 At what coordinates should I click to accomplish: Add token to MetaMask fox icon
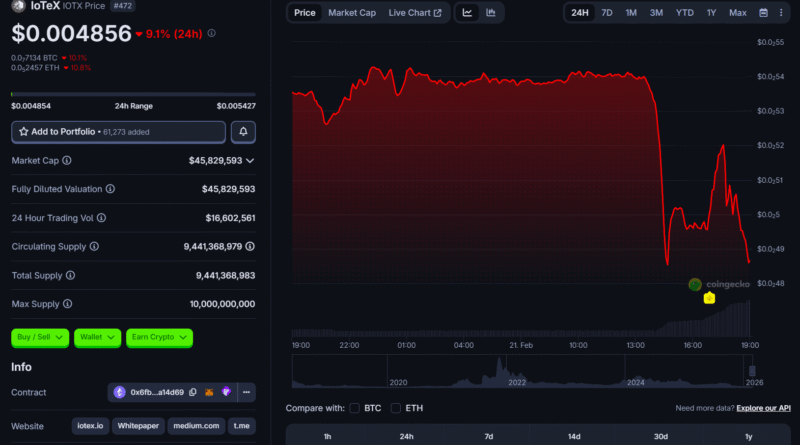coord(209,392)
